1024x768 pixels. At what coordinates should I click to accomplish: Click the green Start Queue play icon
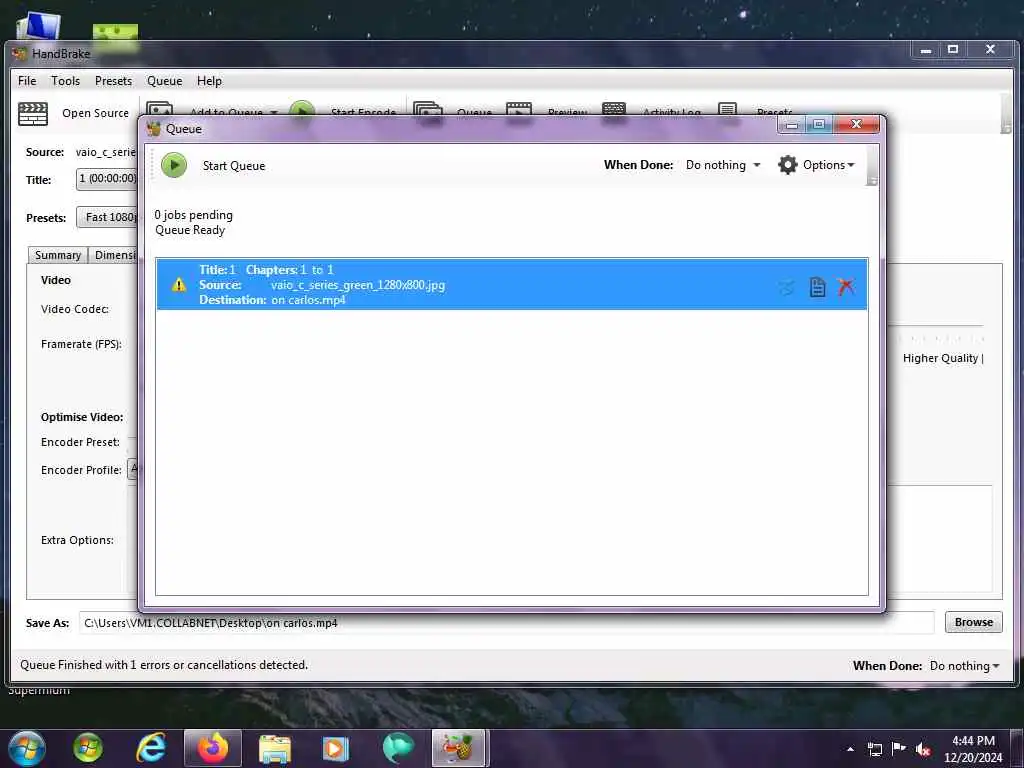(174, 165)
